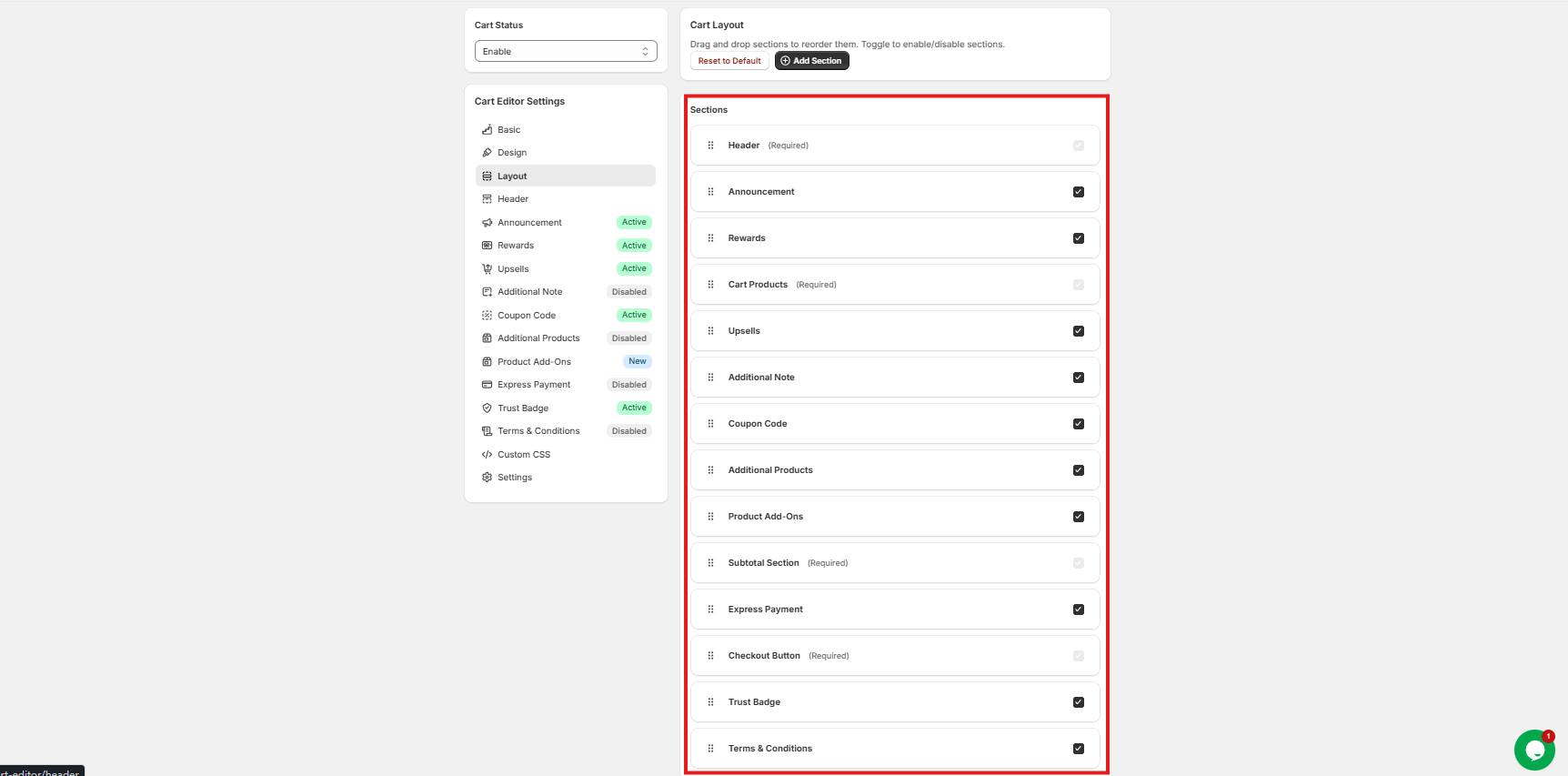Viewport: 1568px width, 776px height.
Task: Open the Cart Status dropdown
Action: coord(565,52)
